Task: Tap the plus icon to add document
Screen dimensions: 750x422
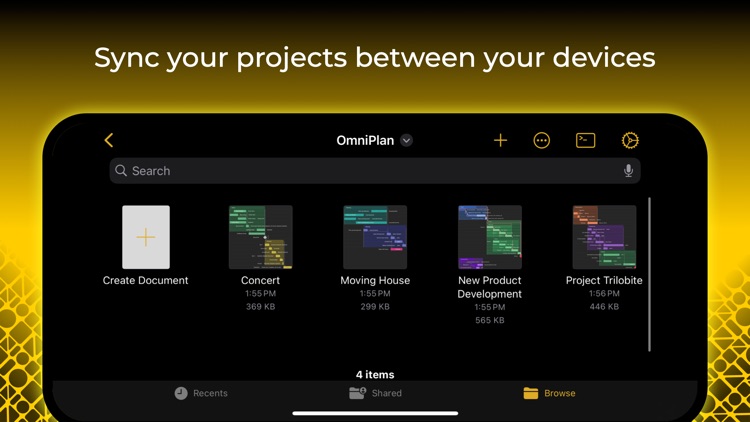Action: click(x=500, y=140)
